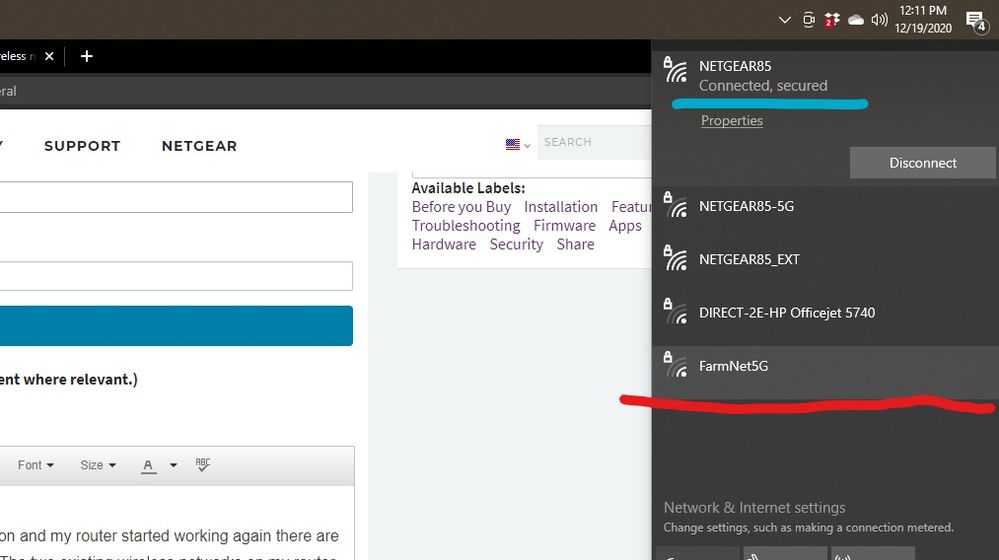The width and height of the screenshot is (999, 560).
Task: Click into the SEARCH field
Action: (x=594, y=142)
